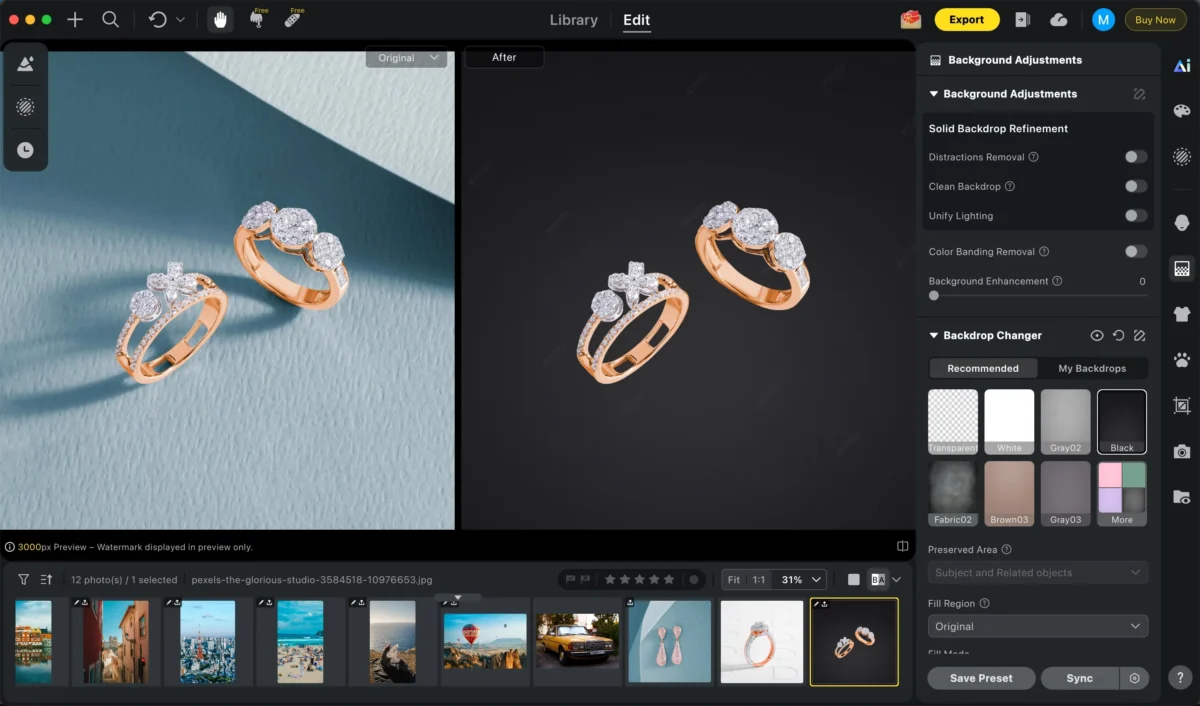Click the filter funnel icon in filmstrip

point(24,580)
